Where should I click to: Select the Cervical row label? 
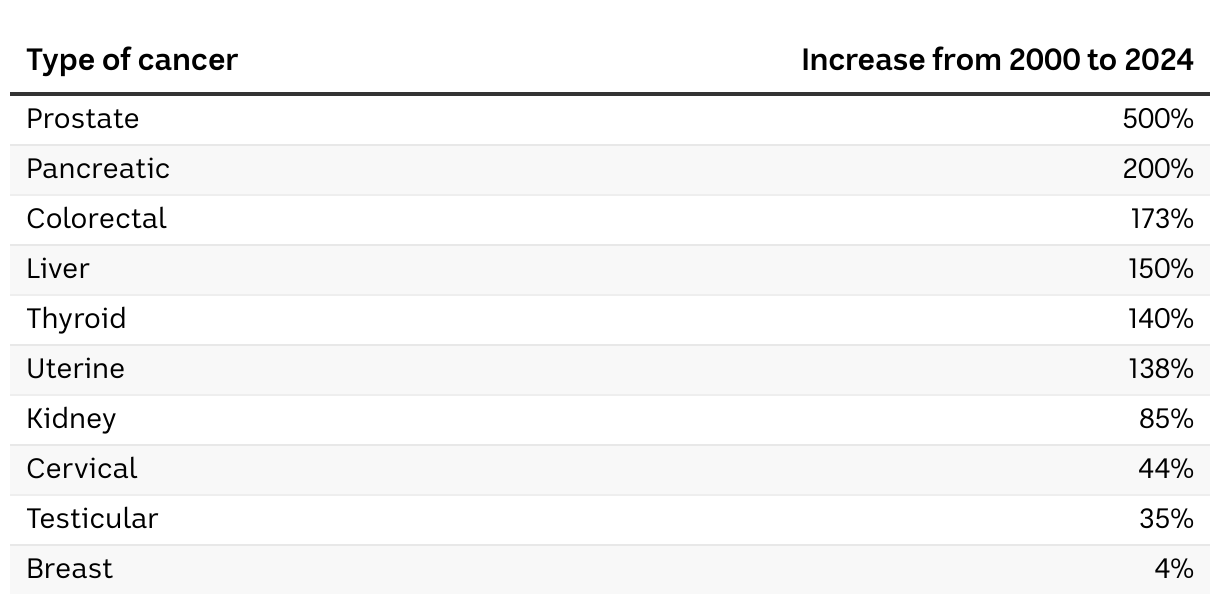coord(82,469)
